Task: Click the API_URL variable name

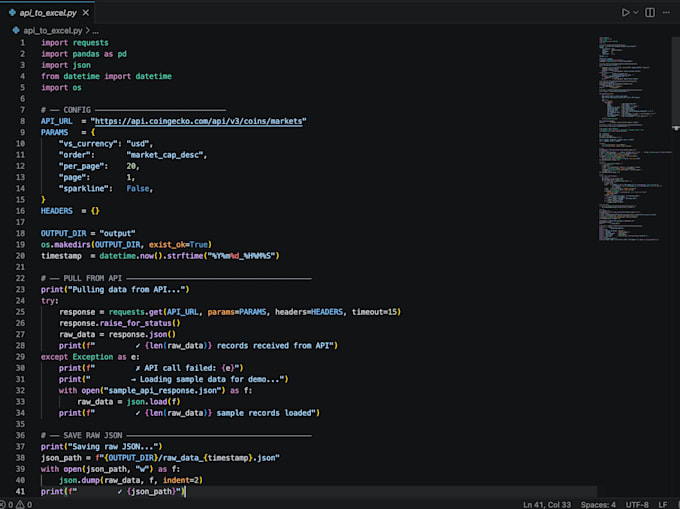Action: [x=56, y=121]
